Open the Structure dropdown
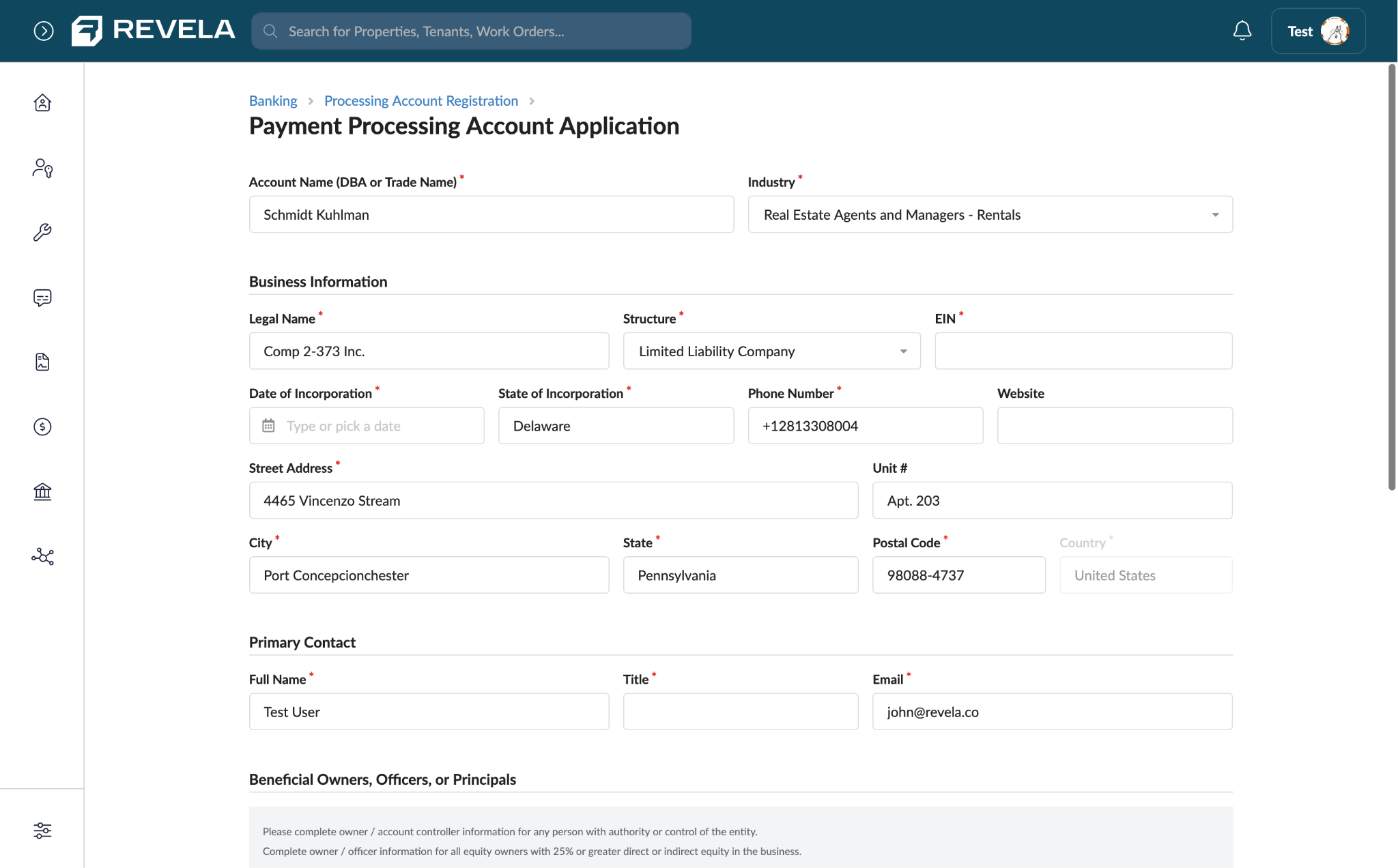1398x868 pixels. coord(771,351)
